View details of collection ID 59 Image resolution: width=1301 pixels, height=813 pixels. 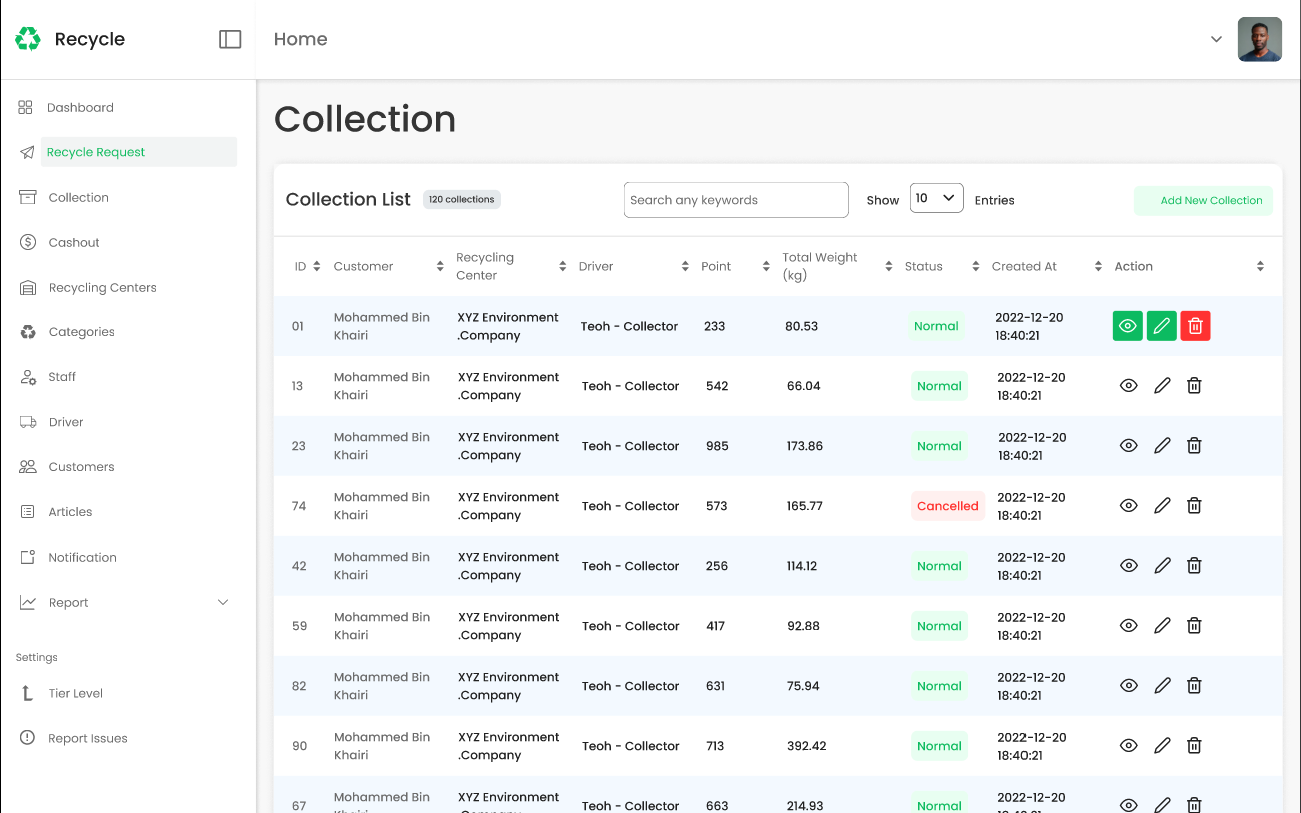point(1129,625)
